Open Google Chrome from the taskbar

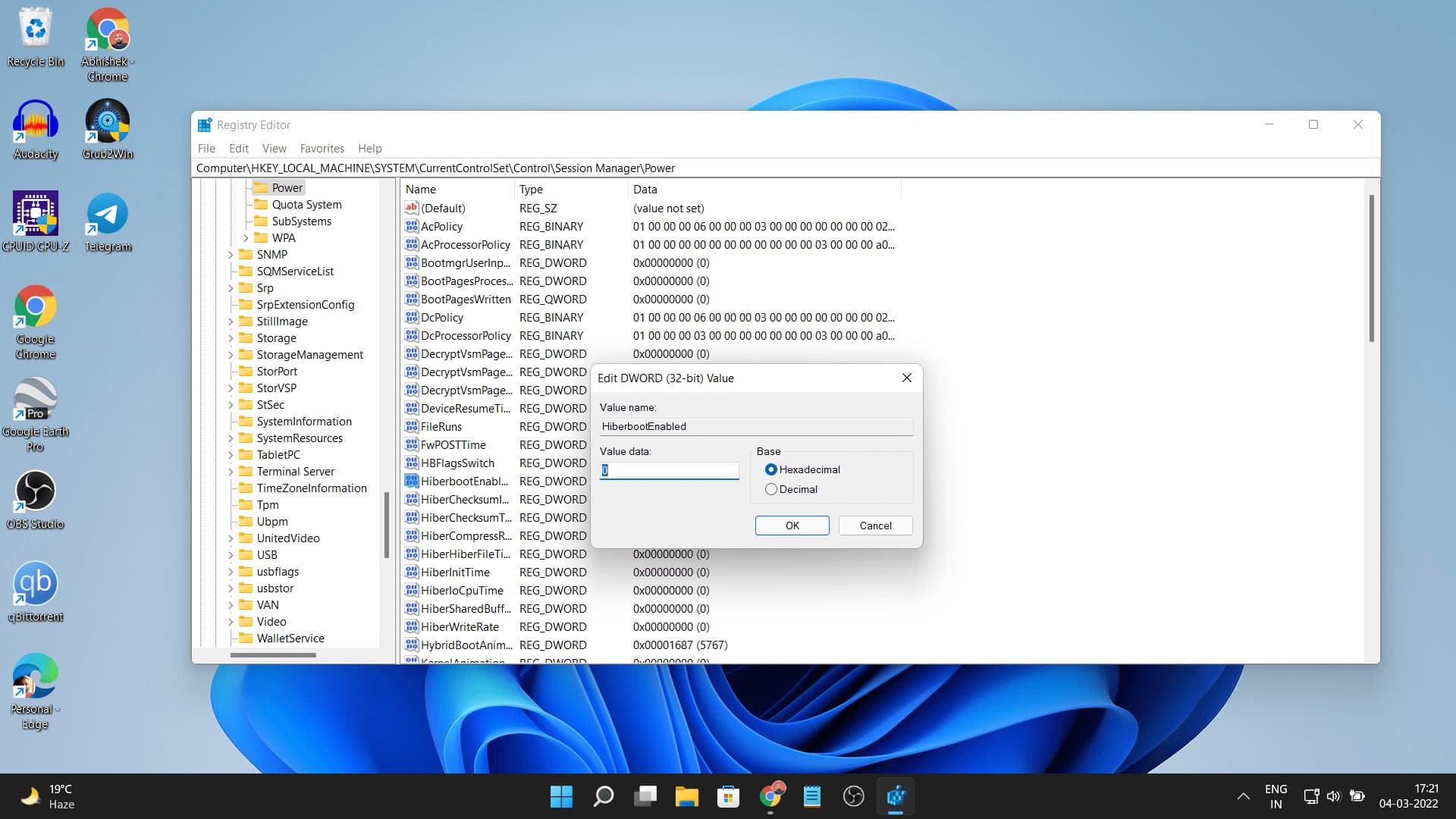click(770, 796)
